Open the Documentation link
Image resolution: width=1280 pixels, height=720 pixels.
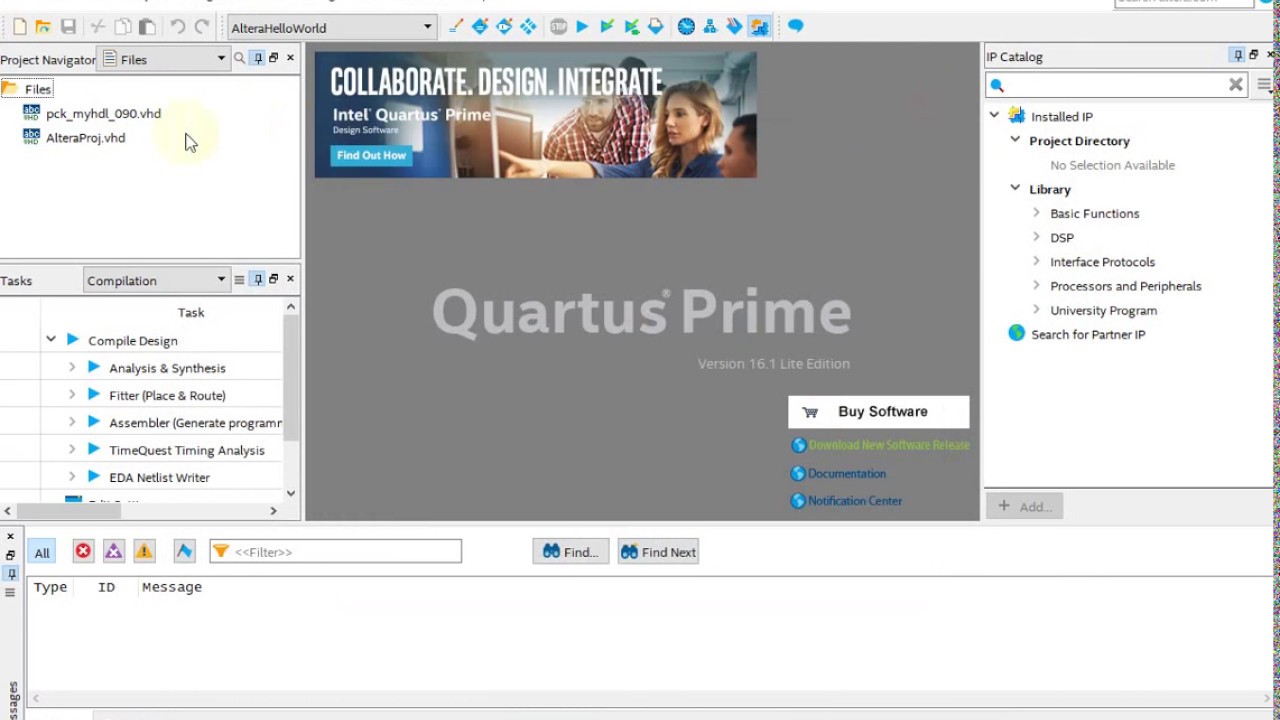pyautogui.click(x=847, y=473)
